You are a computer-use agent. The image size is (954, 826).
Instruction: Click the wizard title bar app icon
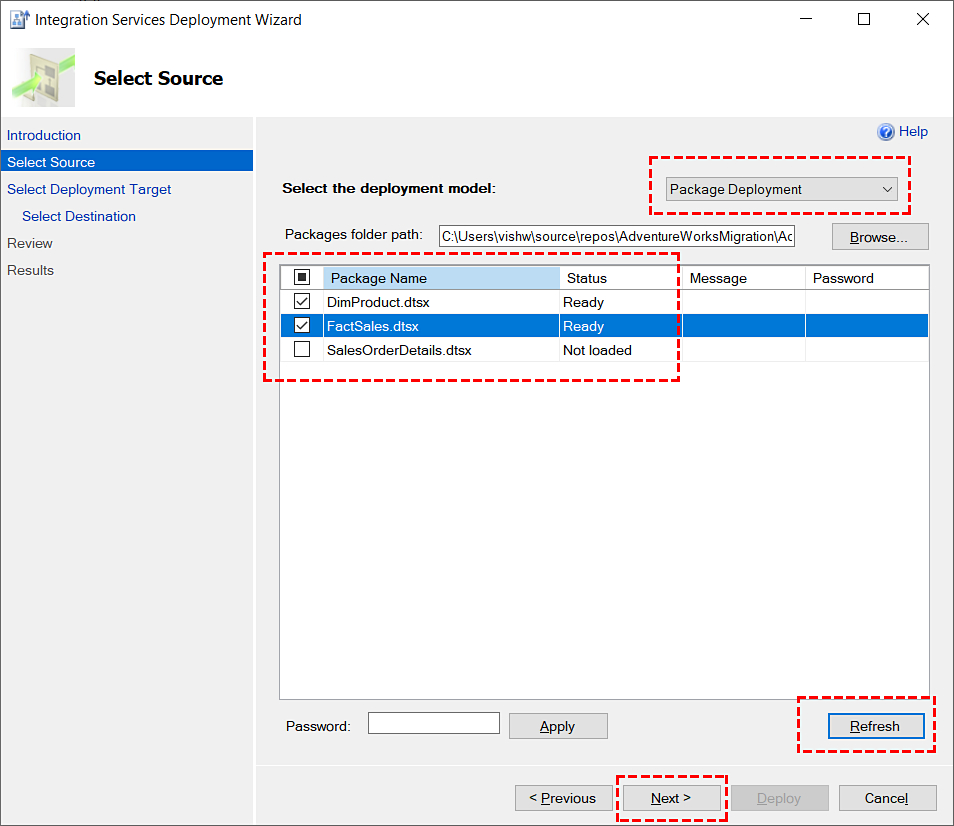tap(19, 19)
